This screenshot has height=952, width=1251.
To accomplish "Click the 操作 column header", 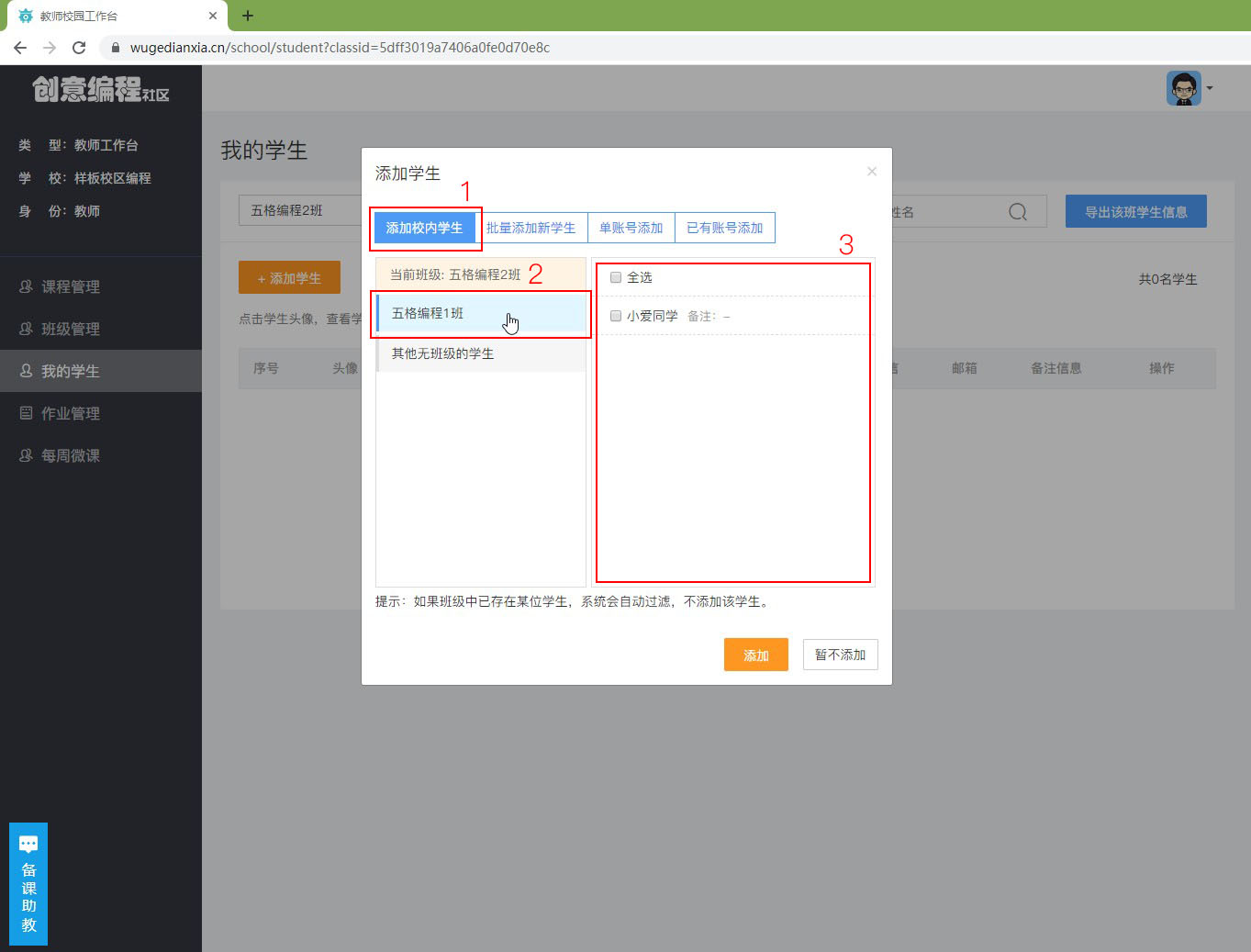I will 1162,368.
